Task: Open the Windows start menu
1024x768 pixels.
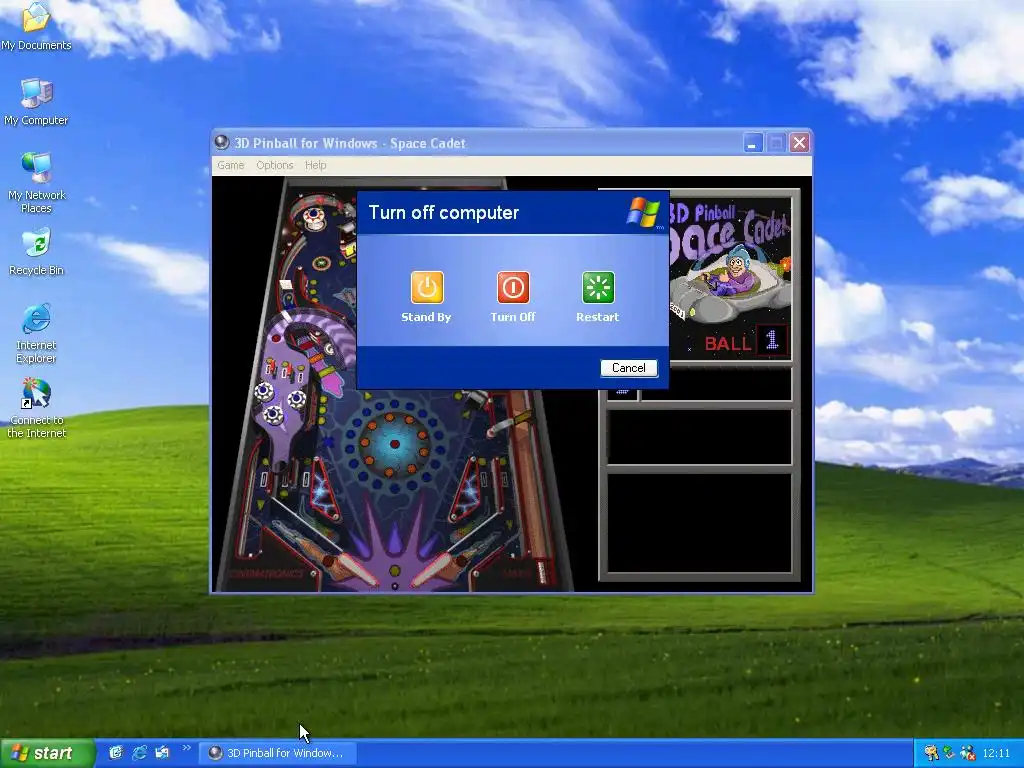Action: (x=47, y=753)
